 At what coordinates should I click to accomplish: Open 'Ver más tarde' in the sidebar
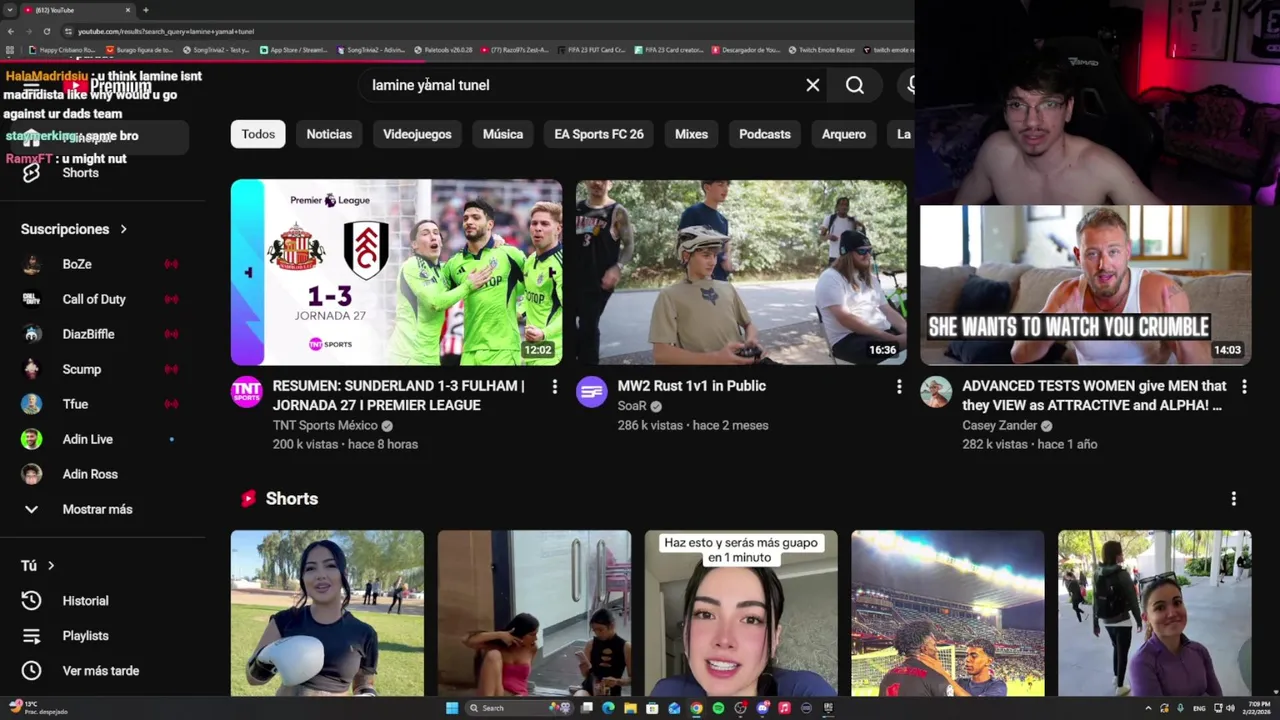point(100,671)
